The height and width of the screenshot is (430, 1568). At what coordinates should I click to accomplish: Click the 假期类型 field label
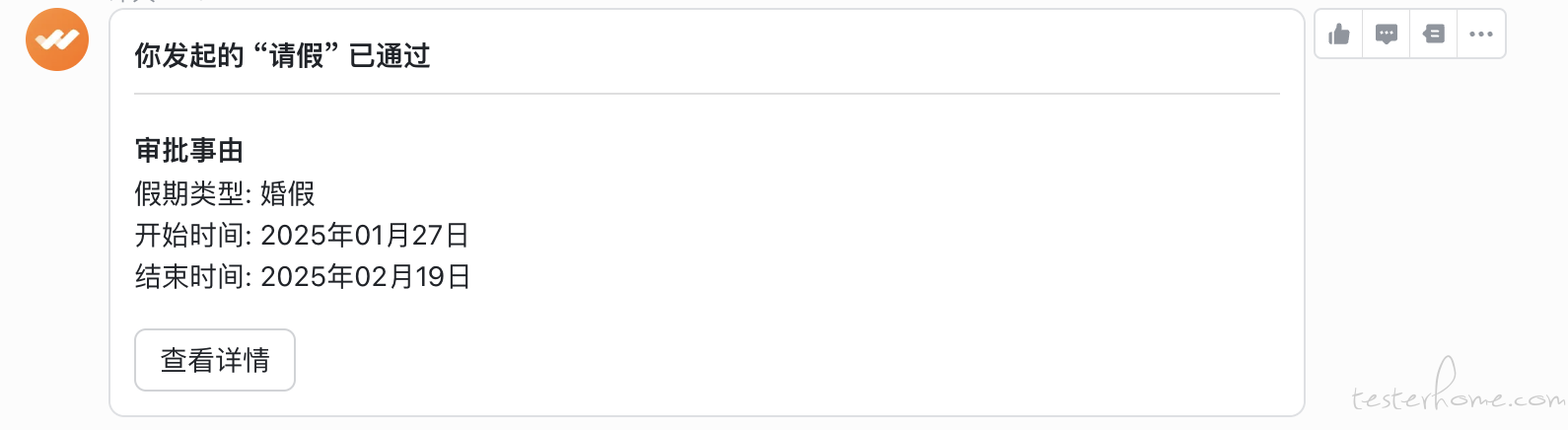(189, 193)
